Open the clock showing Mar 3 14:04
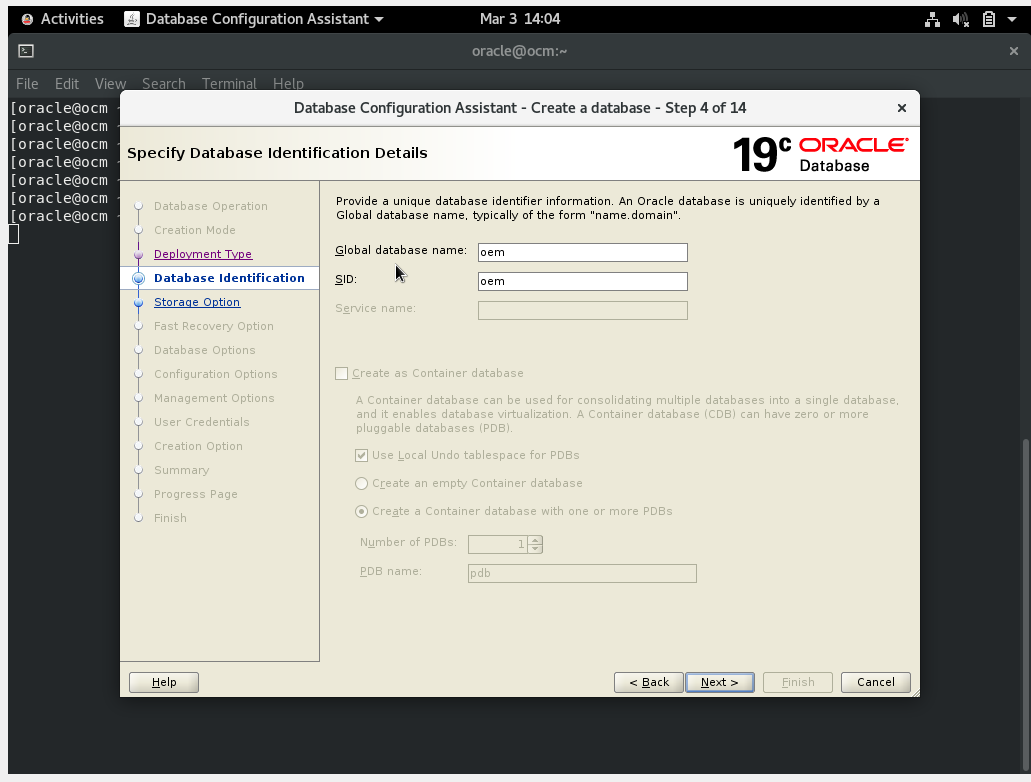This screenshot has height=782, width=1031. pos(519,19)
